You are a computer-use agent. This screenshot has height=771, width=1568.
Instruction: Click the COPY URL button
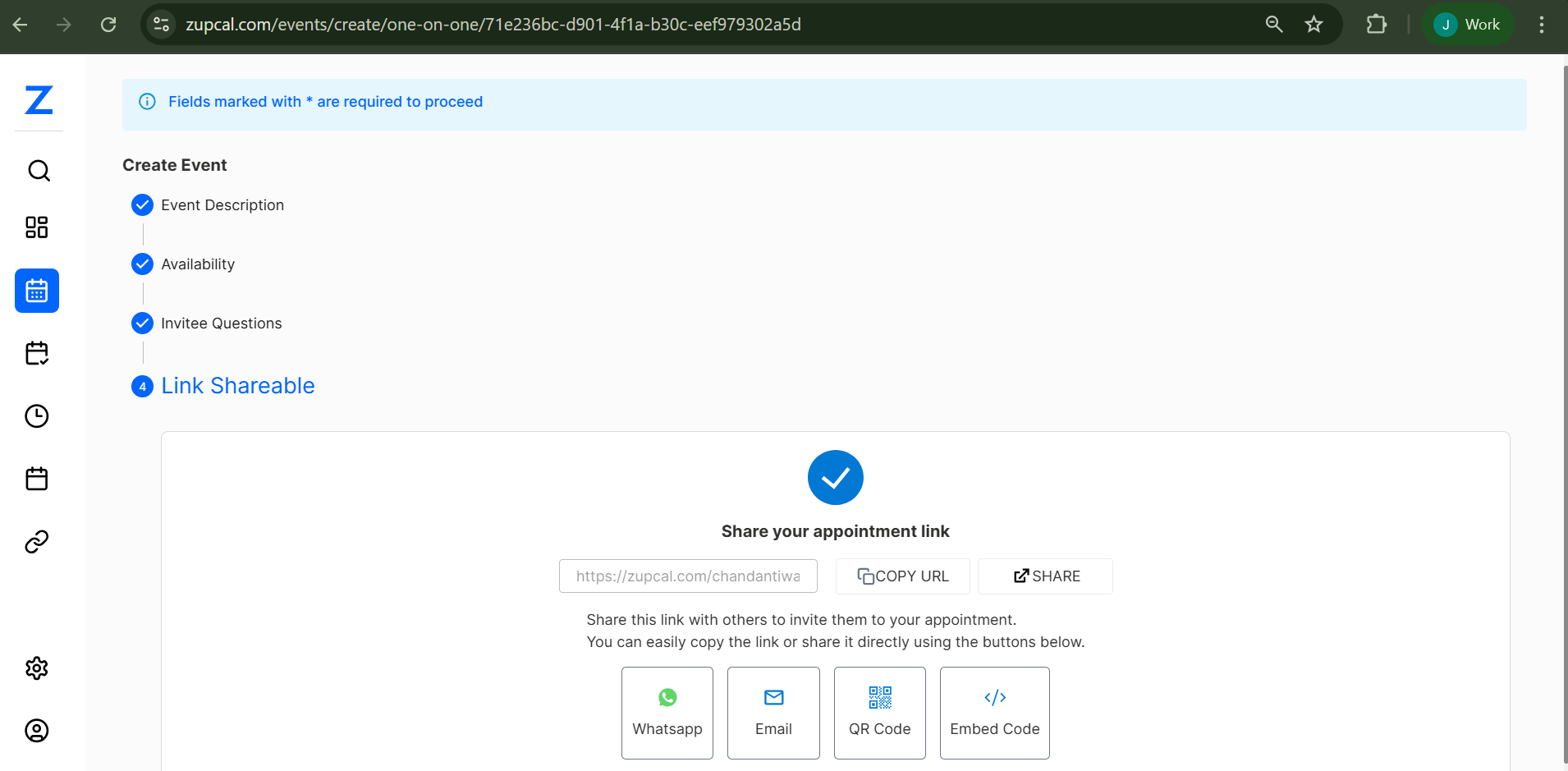point(902,576)
